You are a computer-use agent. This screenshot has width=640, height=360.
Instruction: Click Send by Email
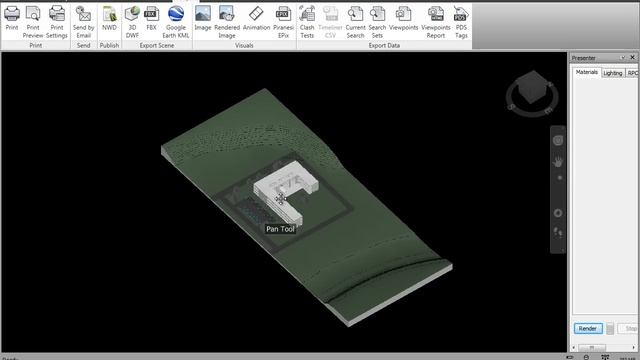84,22
